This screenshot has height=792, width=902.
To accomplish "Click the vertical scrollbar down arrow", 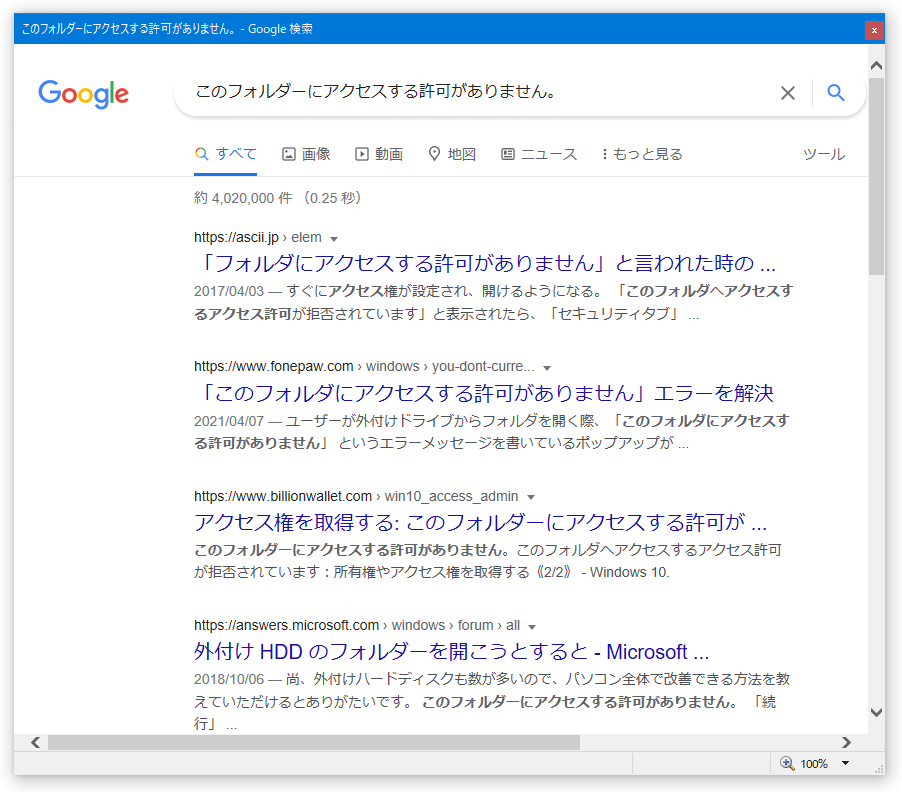I will (x=876, y=712).
